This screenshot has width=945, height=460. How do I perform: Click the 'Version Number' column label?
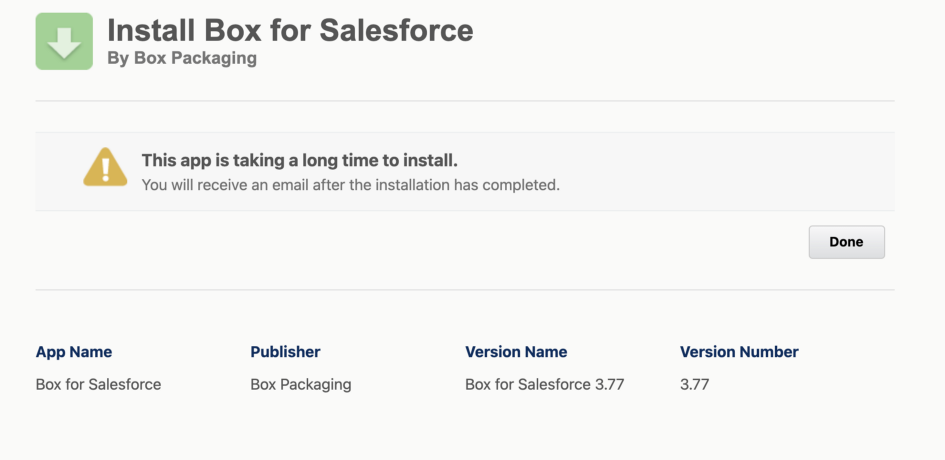coord(739,352)
